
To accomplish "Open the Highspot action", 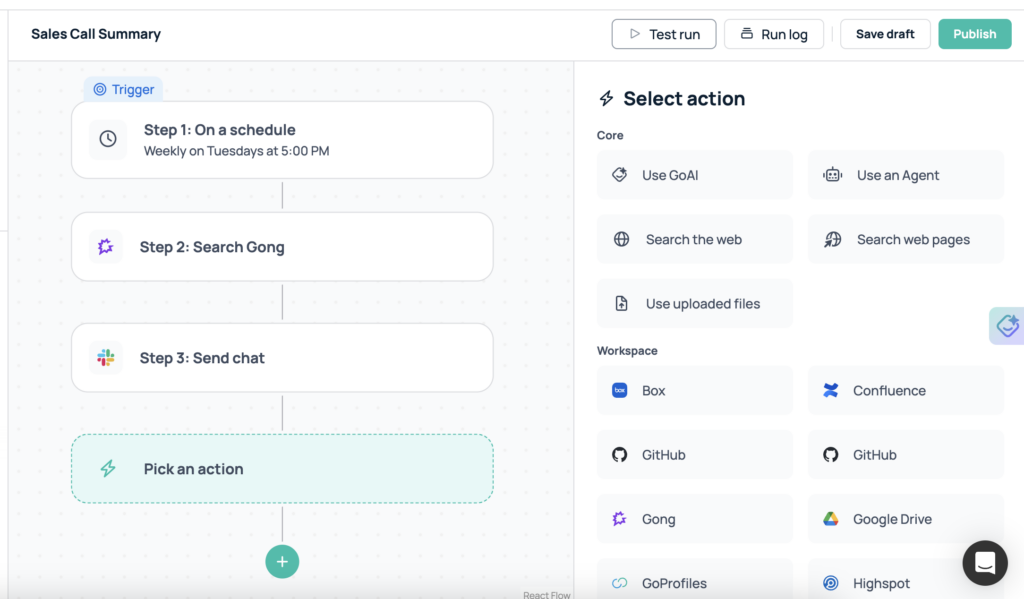I will pos(905,583).
